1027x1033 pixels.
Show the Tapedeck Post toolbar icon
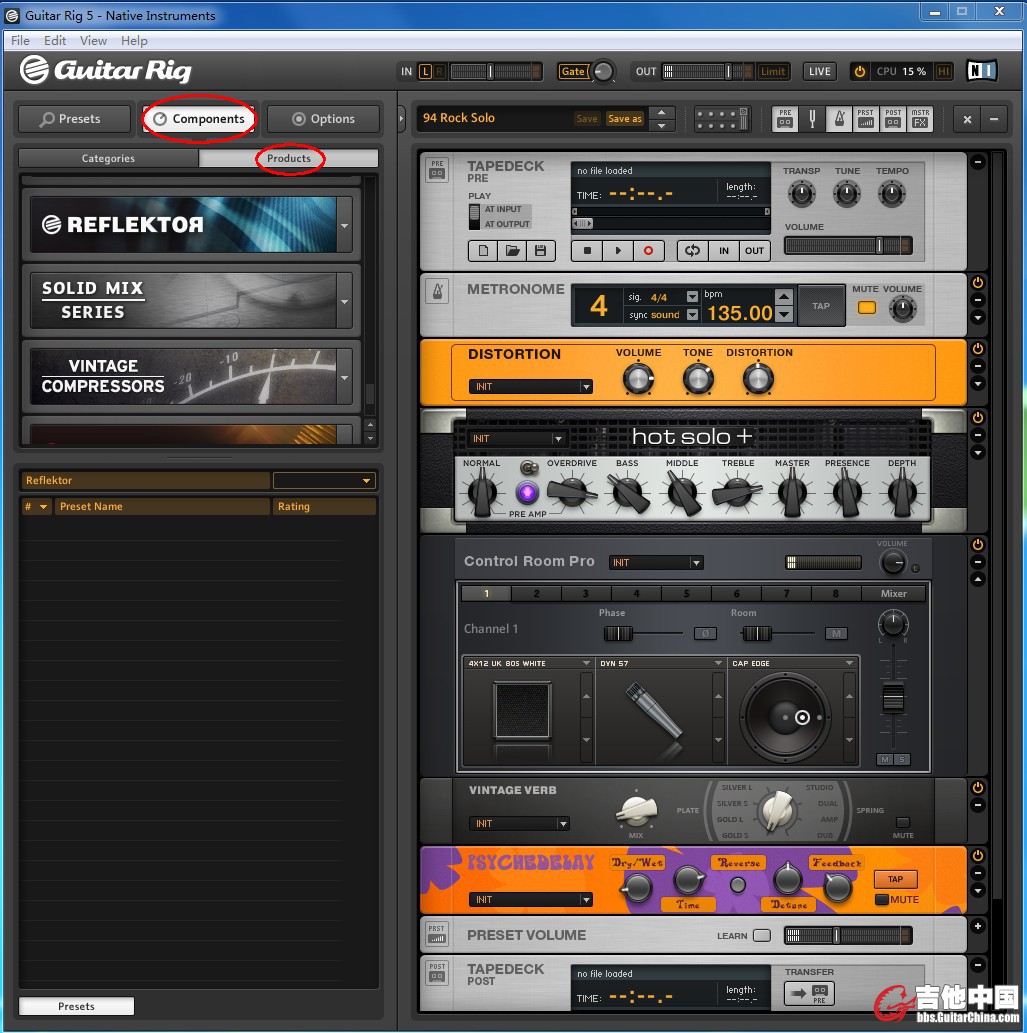[893, 119]
